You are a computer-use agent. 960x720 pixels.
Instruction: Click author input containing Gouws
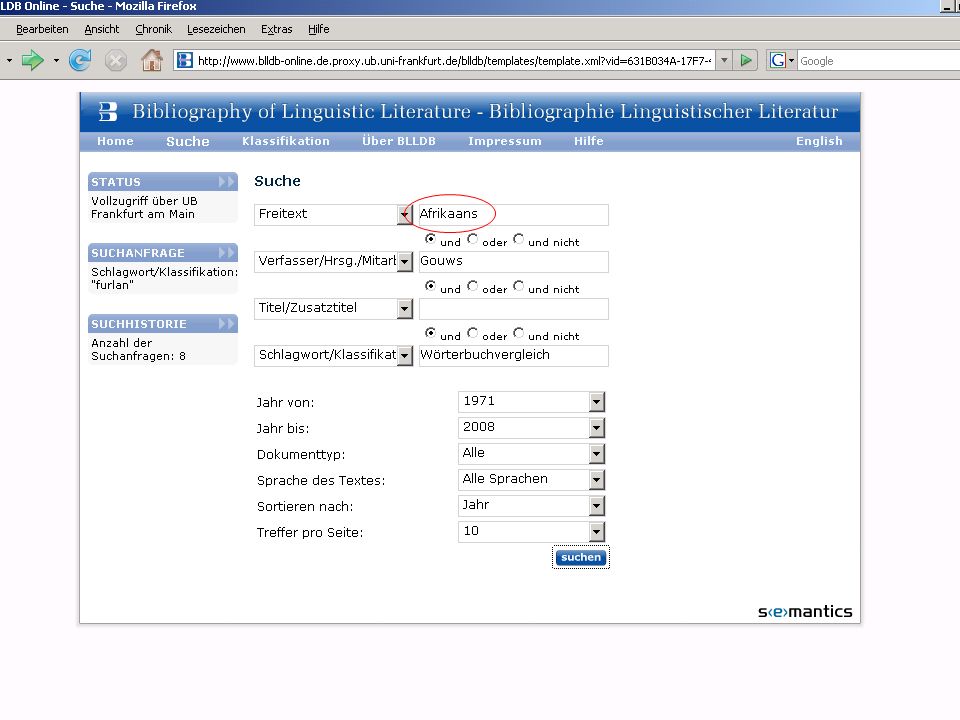(x=514, y=262)
